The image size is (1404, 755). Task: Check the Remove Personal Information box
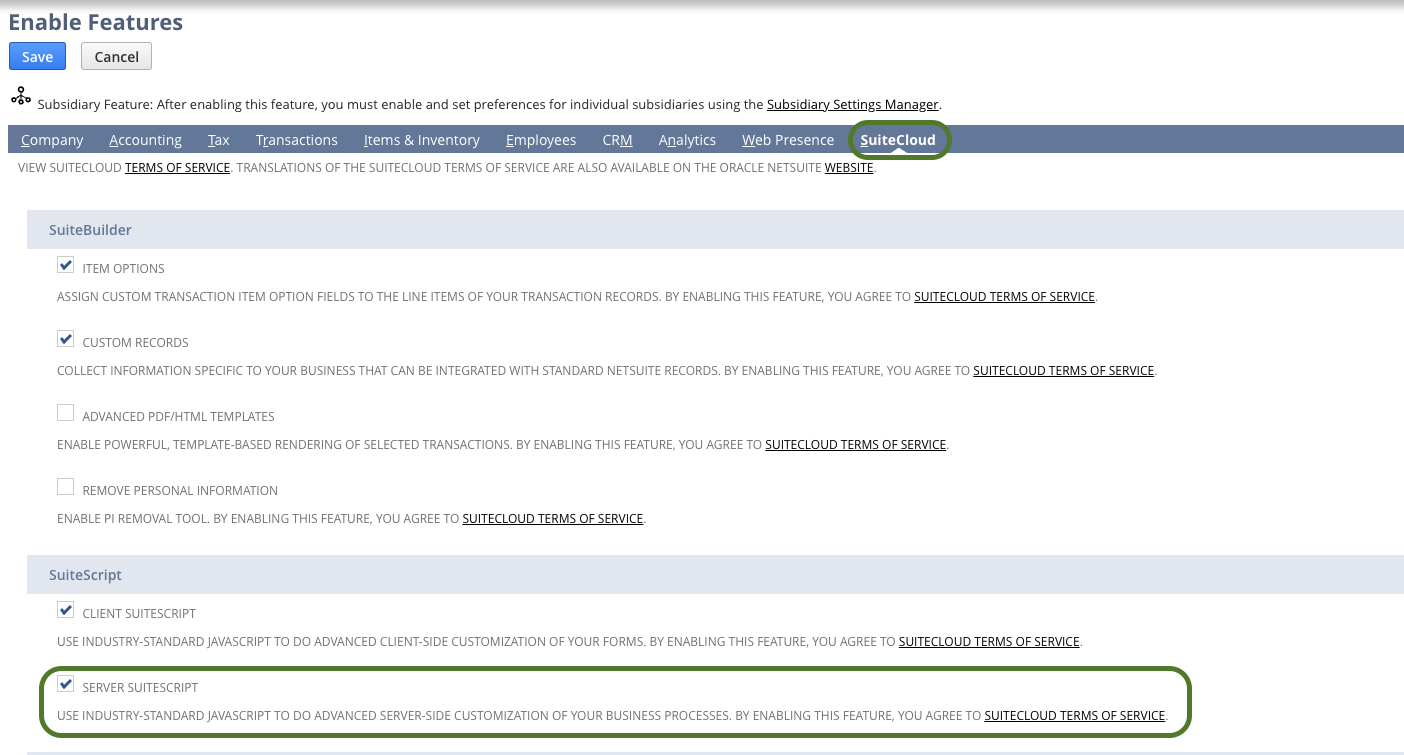(x=65, y=486)
